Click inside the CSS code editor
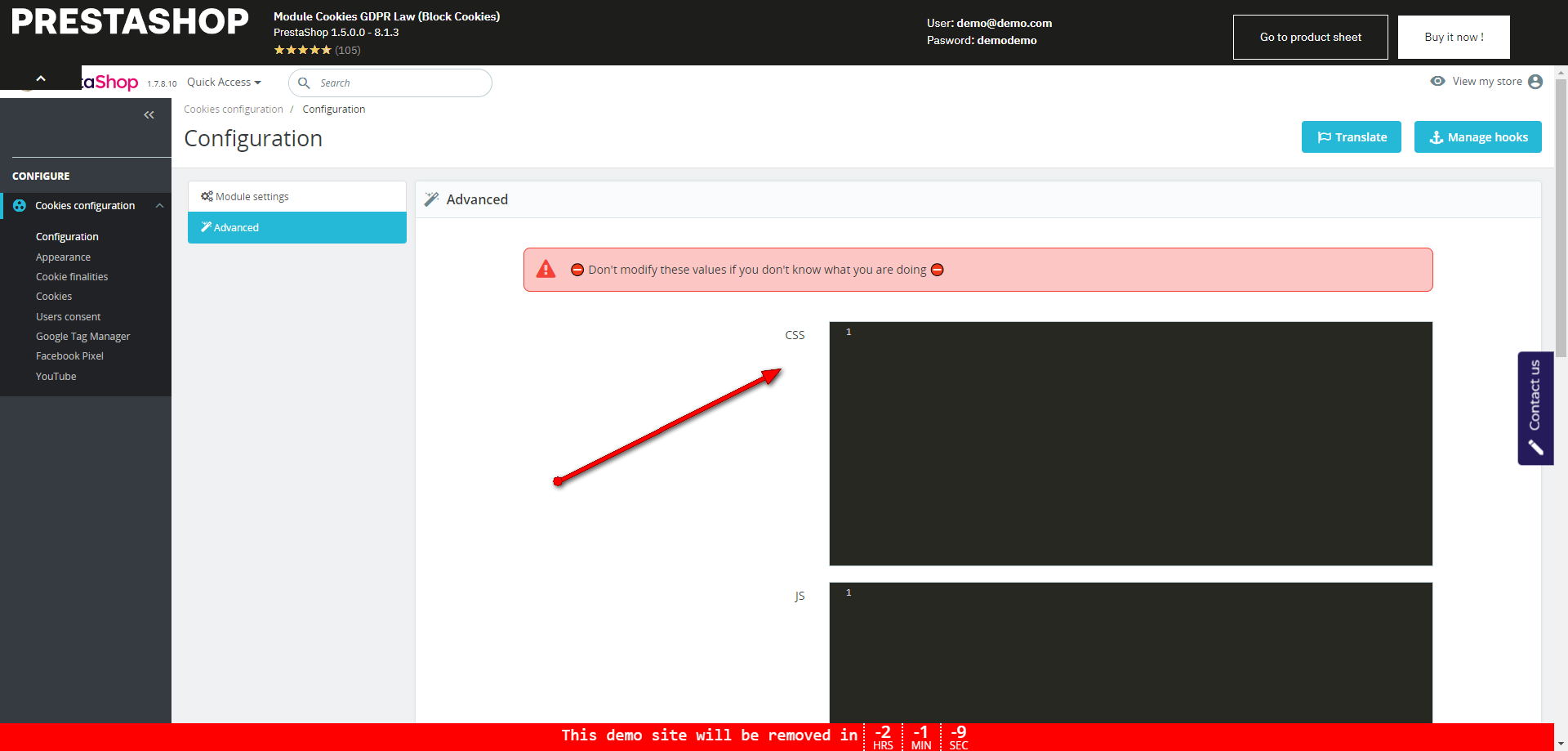The width and height of the screenshot is (1568, 751). (1131, 444)
